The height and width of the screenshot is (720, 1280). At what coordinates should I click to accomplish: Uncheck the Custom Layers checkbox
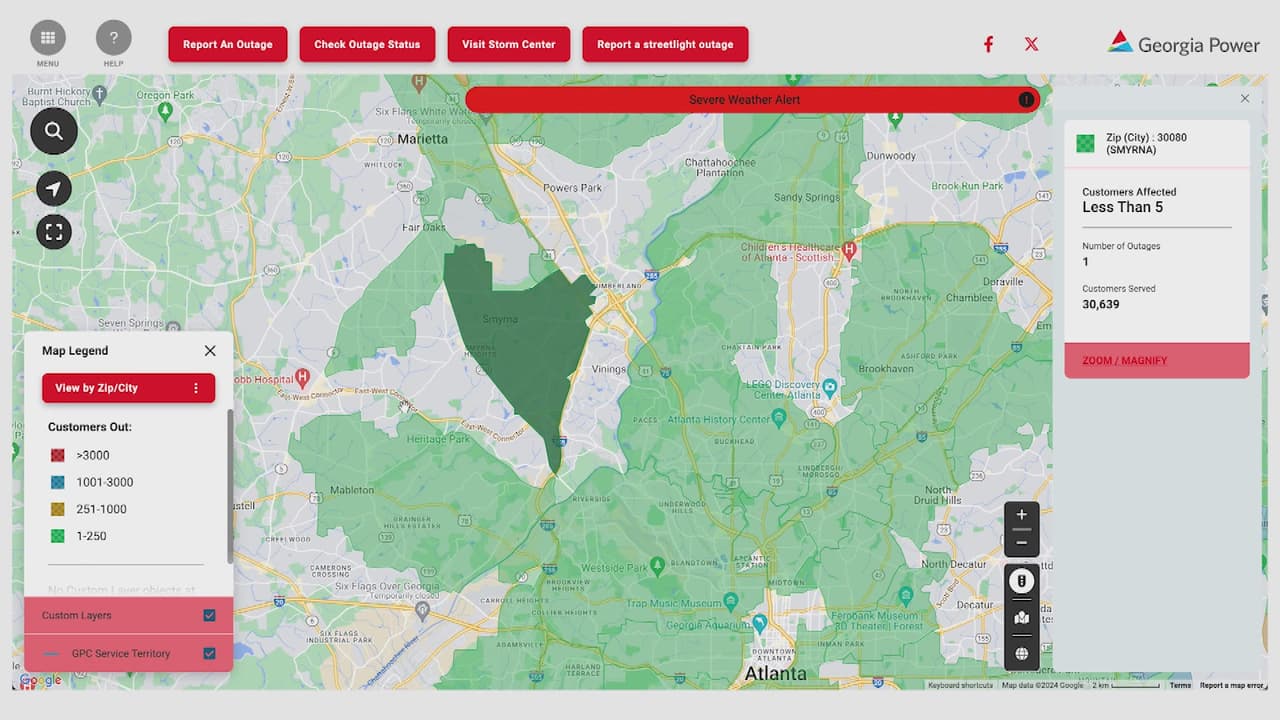(x=209, y=616)
